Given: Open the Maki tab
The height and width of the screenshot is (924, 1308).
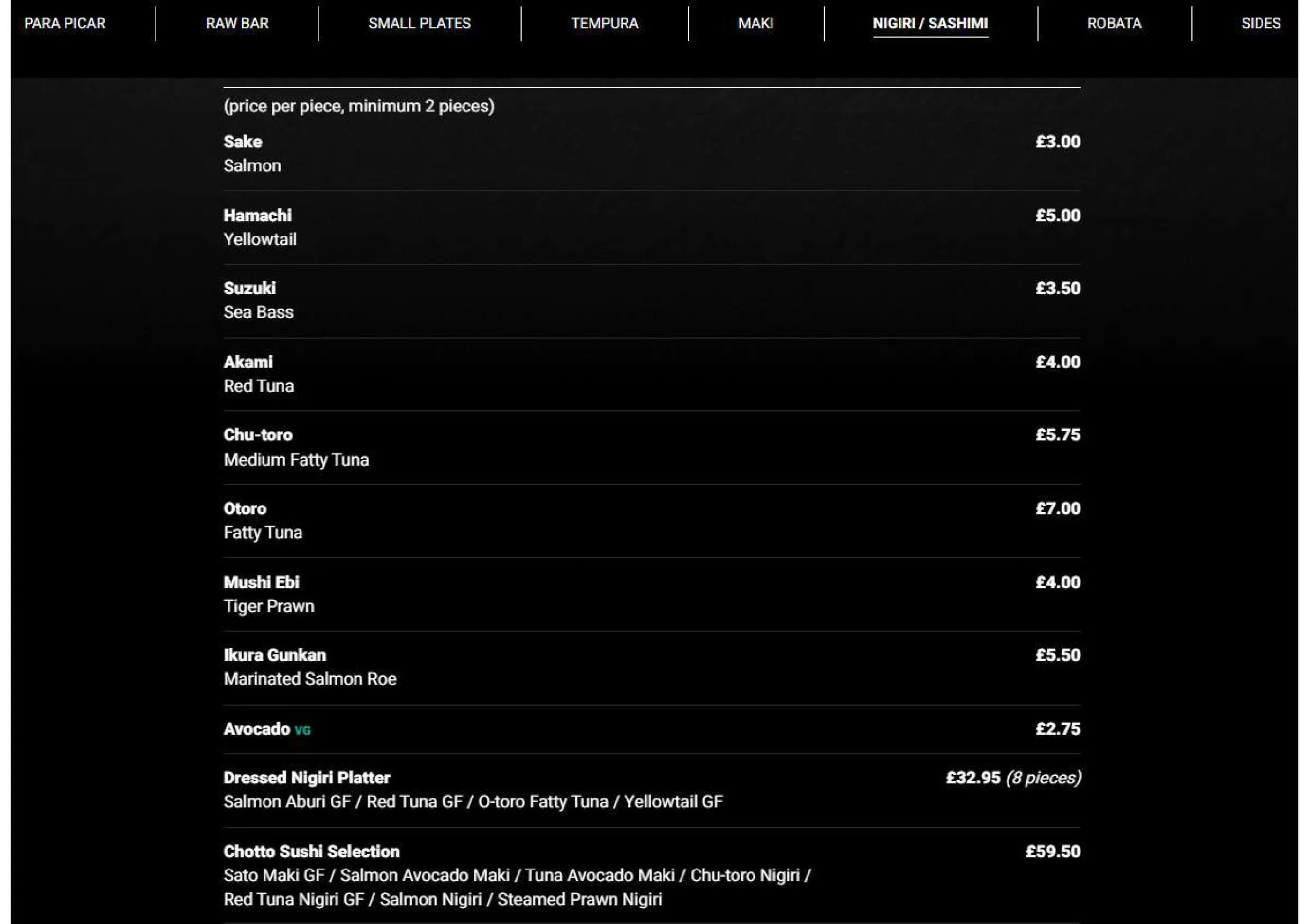Looking at the screenshot, I should coord(756,23).
